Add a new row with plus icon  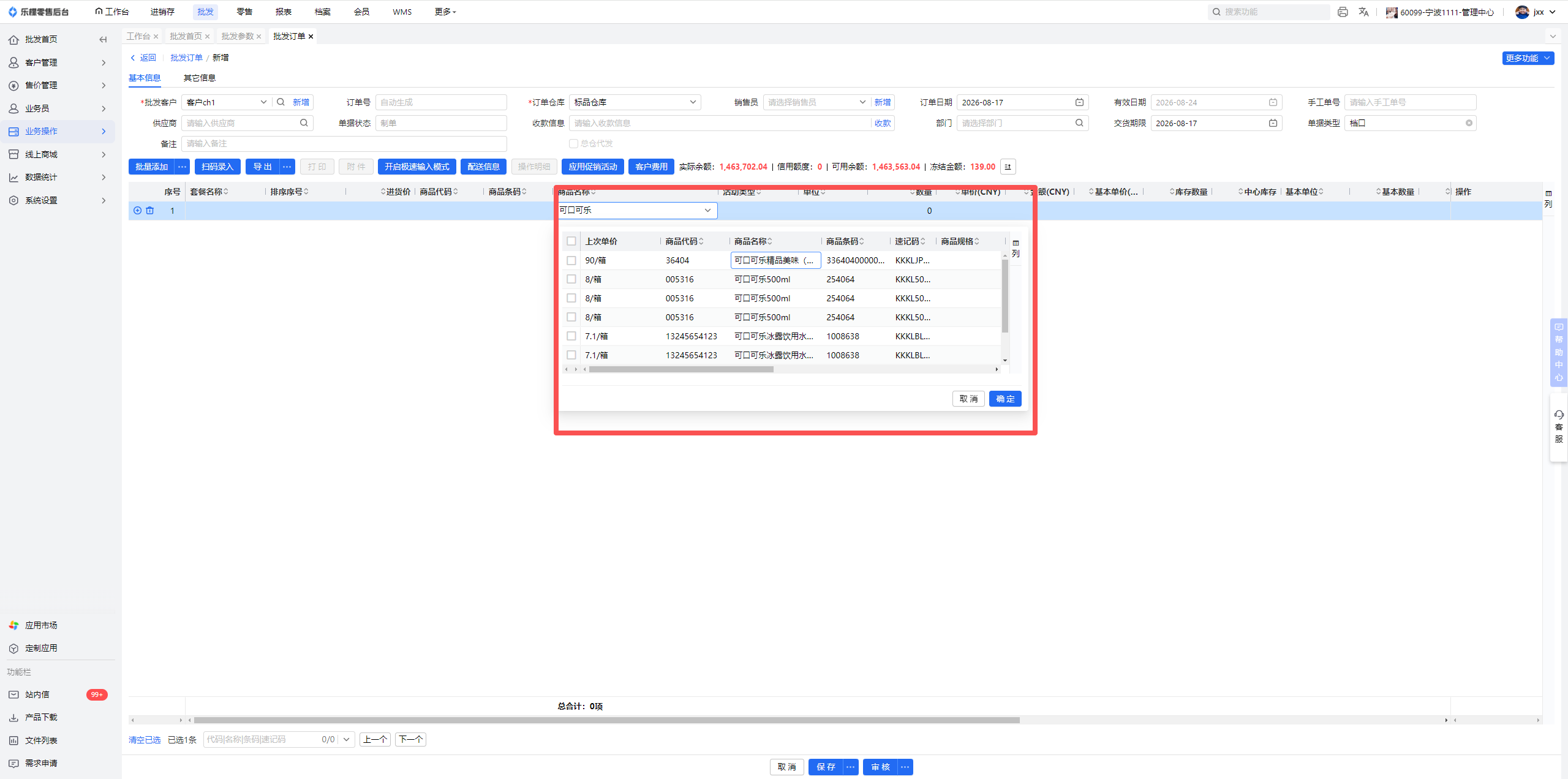tap(138, 211)
